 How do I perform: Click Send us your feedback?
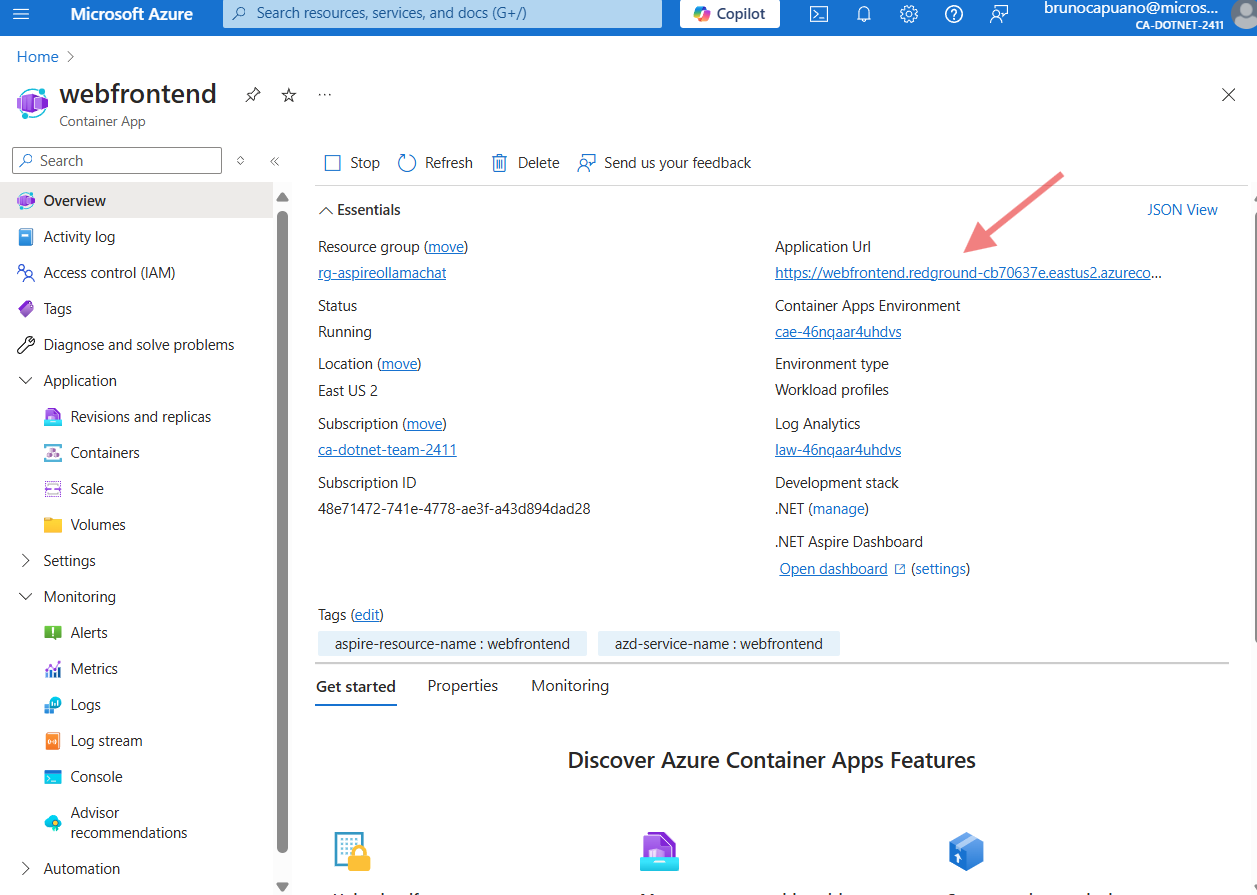[664, 163]
